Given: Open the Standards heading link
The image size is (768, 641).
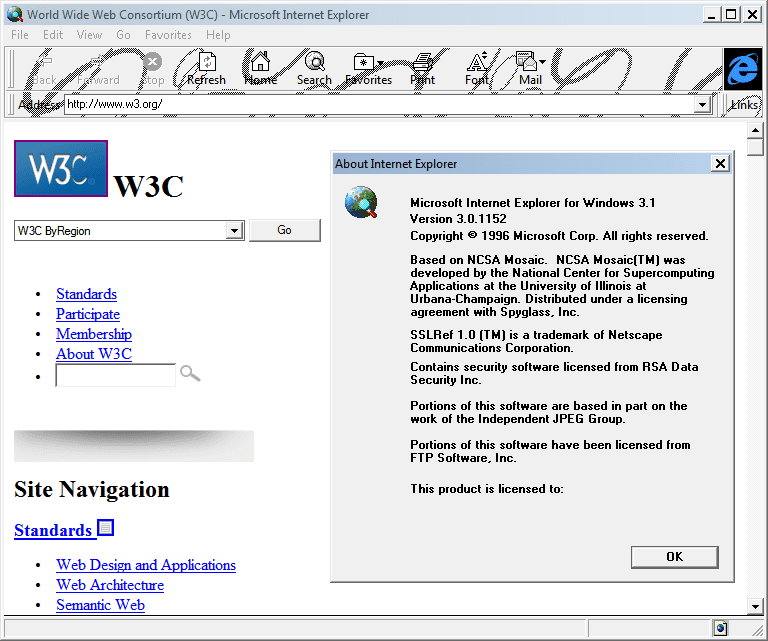Looking at the screenshot, I should point(53,530).
